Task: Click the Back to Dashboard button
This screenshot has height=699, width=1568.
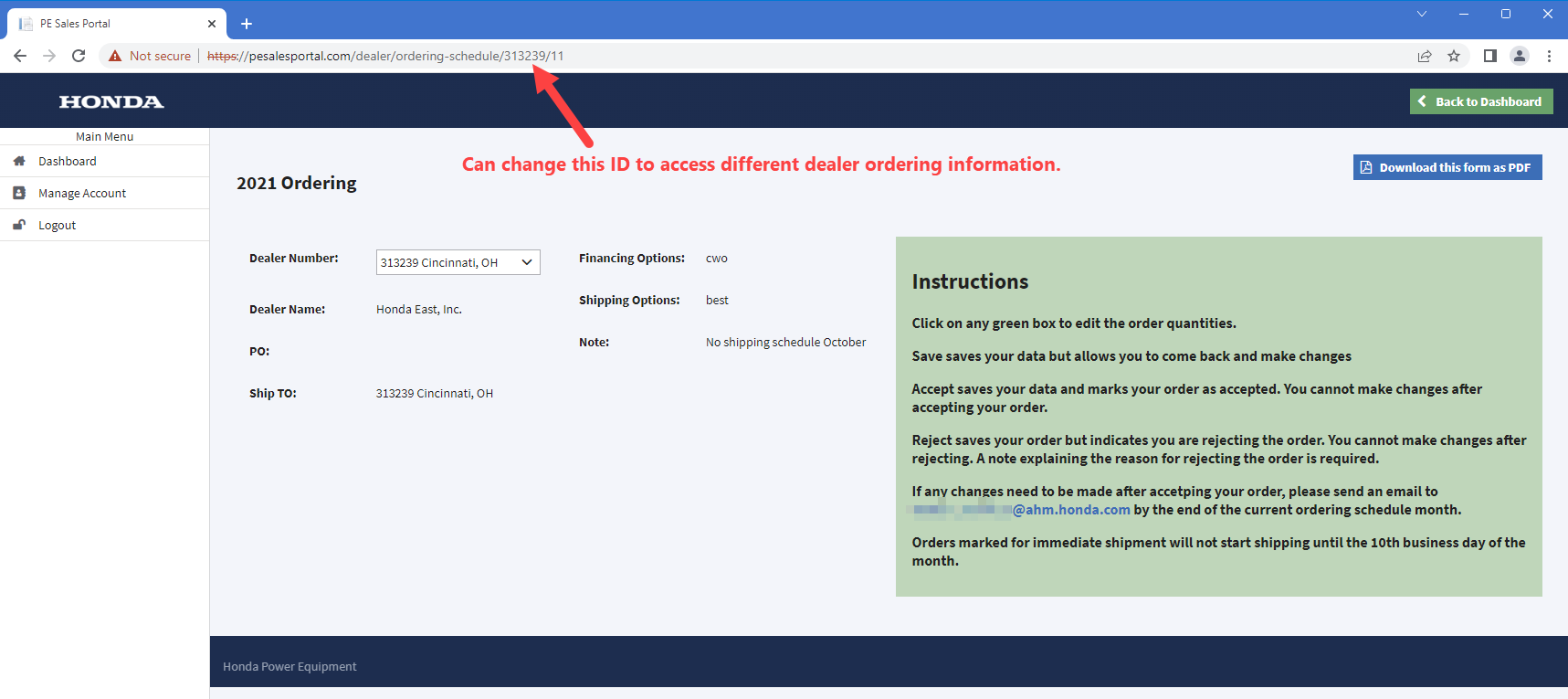Action: tap(1481, 101)
